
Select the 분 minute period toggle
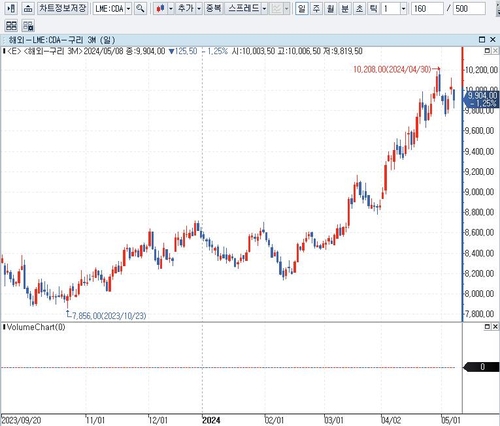pos(345,8)
